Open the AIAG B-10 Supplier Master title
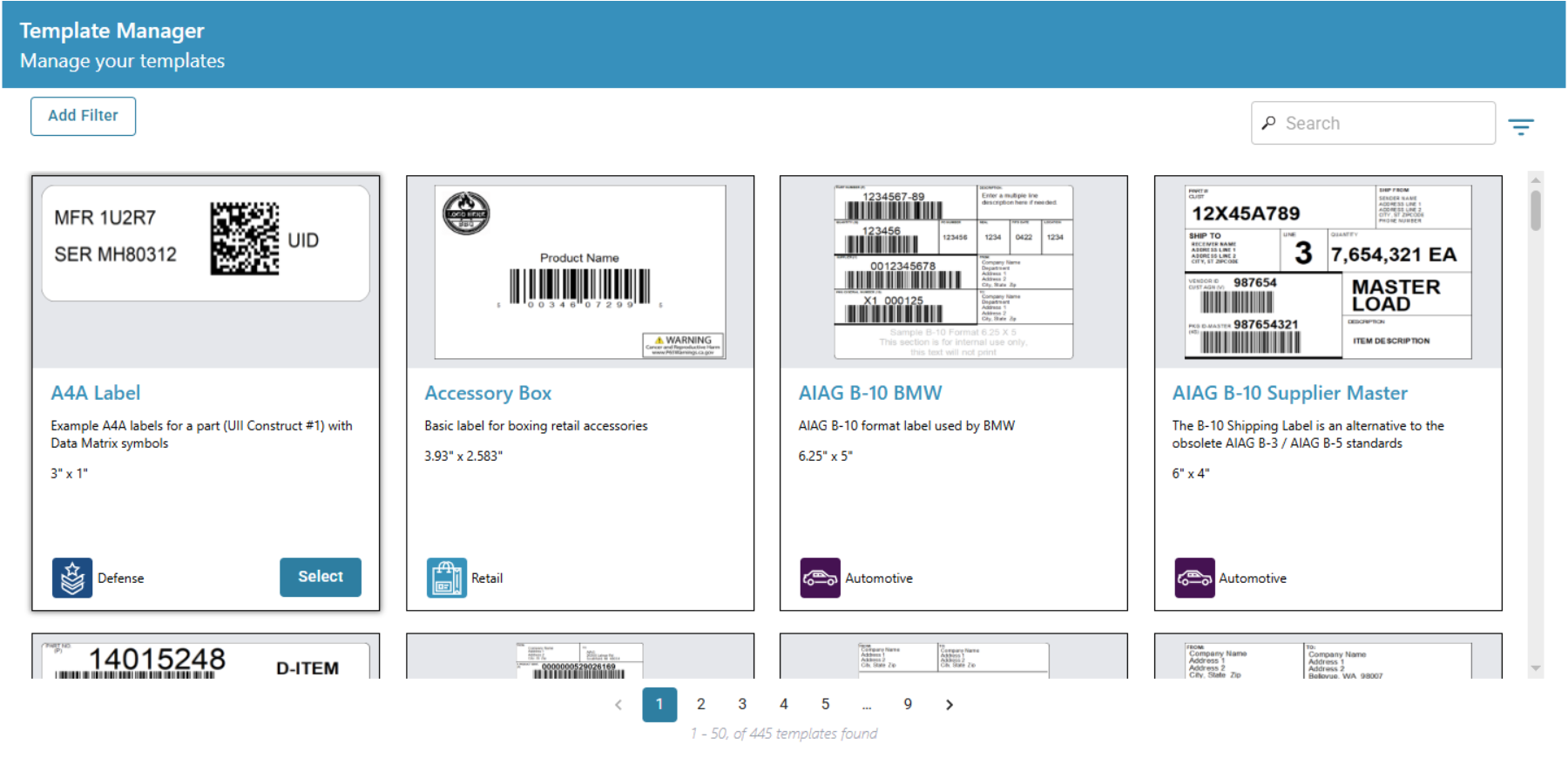1568x765 pixels. [1289, 393]
